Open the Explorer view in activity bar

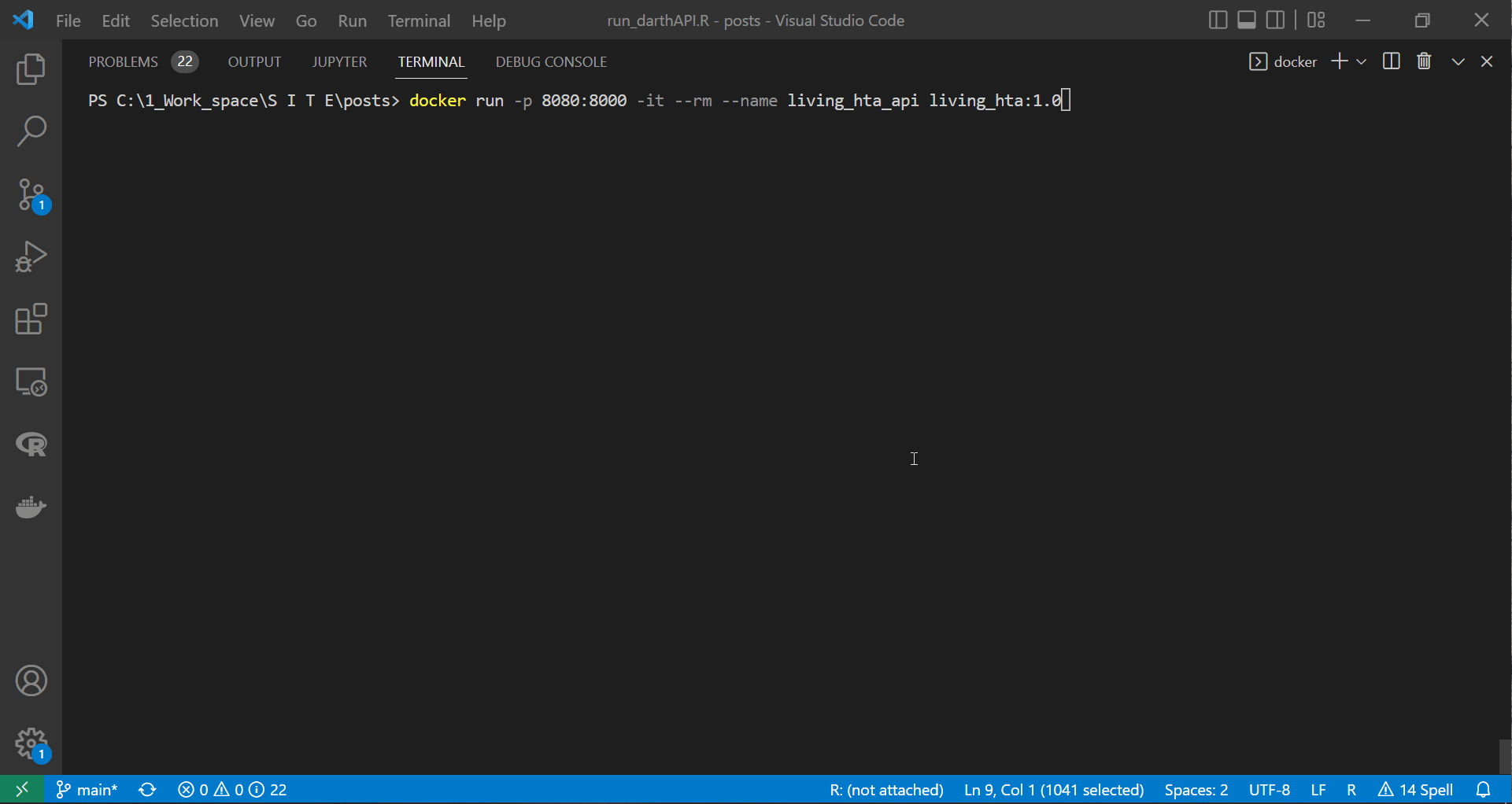click(31, 69)
